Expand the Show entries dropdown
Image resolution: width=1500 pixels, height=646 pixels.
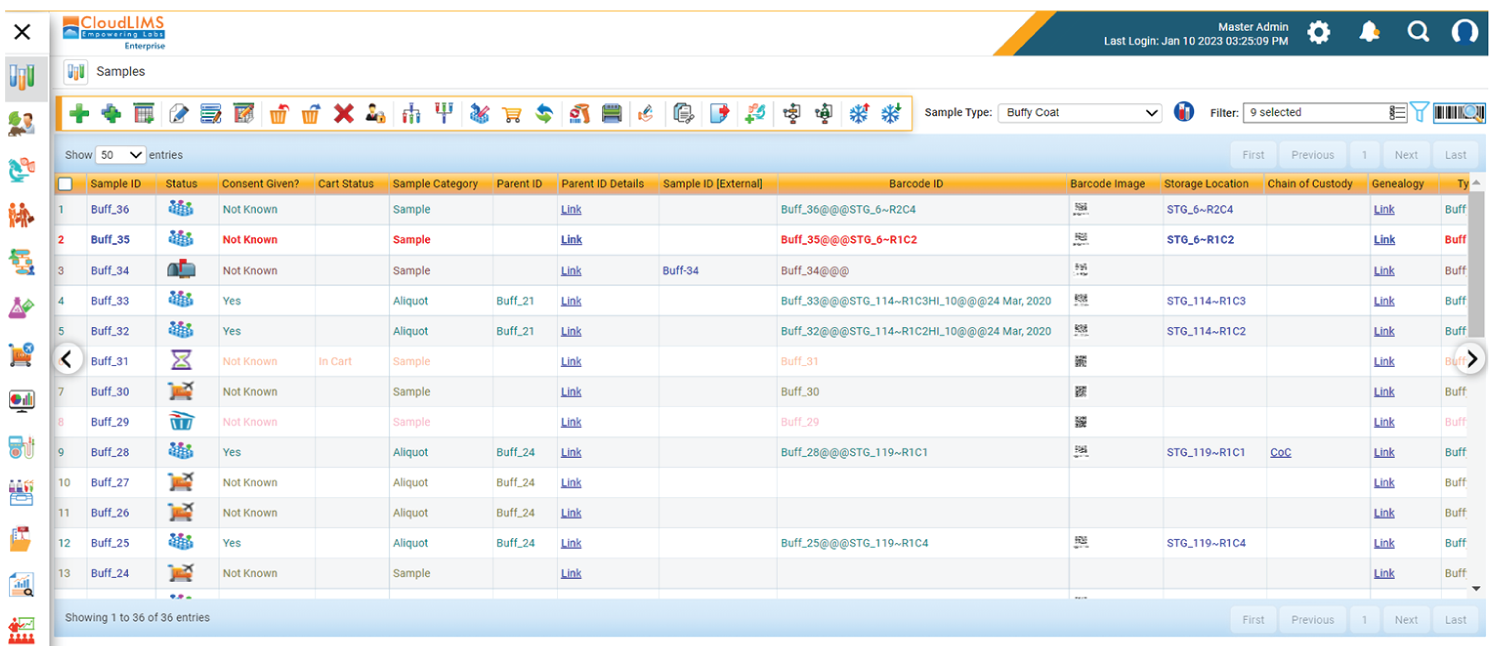(120, 155)
